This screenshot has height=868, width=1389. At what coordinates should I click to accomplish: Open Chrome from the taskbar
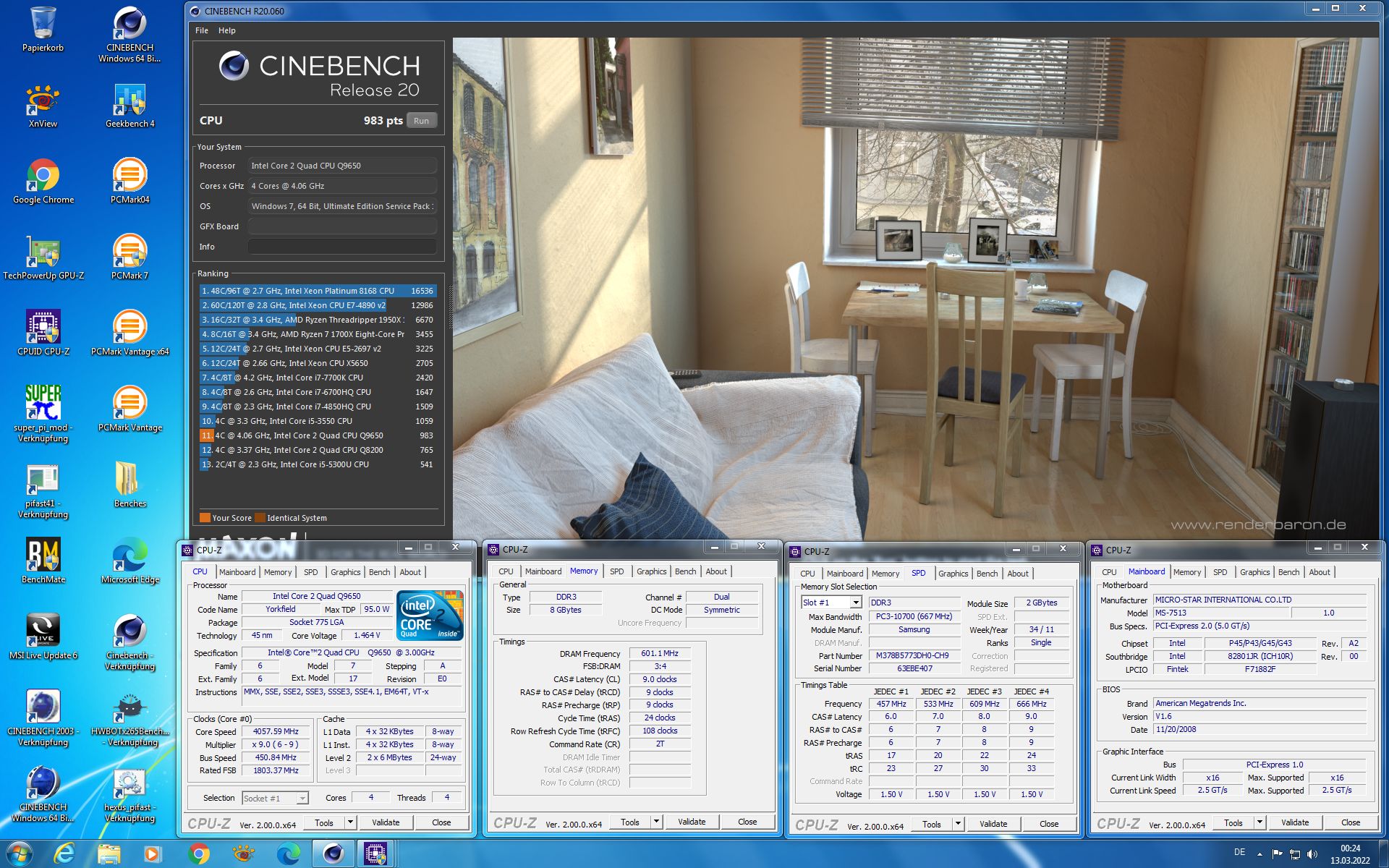tap(199, 854)
